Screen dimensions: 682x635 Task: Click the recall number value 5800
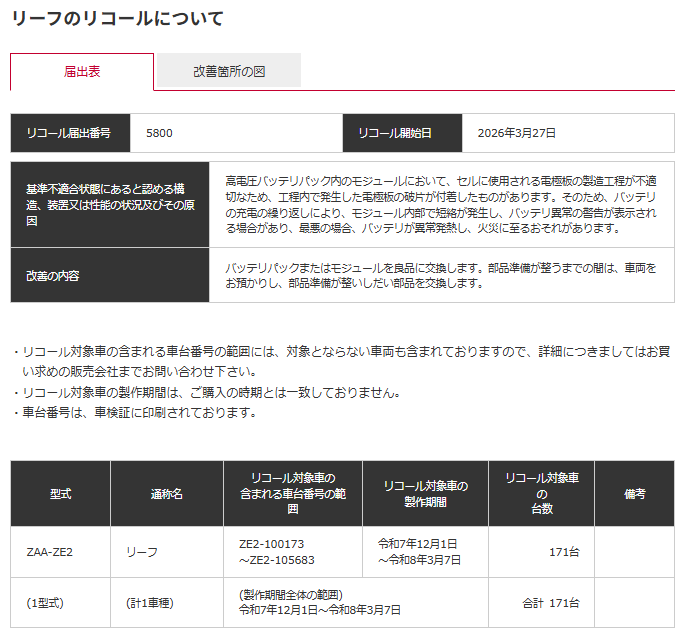[159, 133]
